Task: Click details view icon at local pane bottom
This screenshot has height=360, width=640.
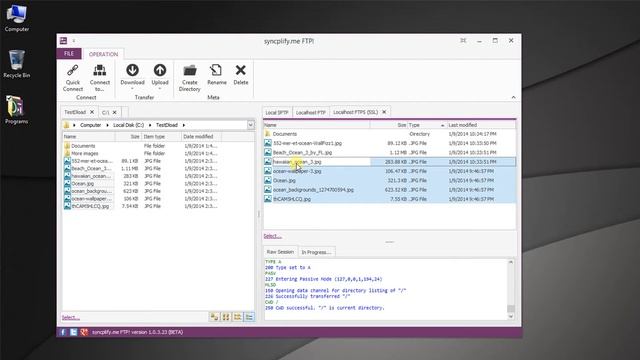Action: tap(249, 317)
